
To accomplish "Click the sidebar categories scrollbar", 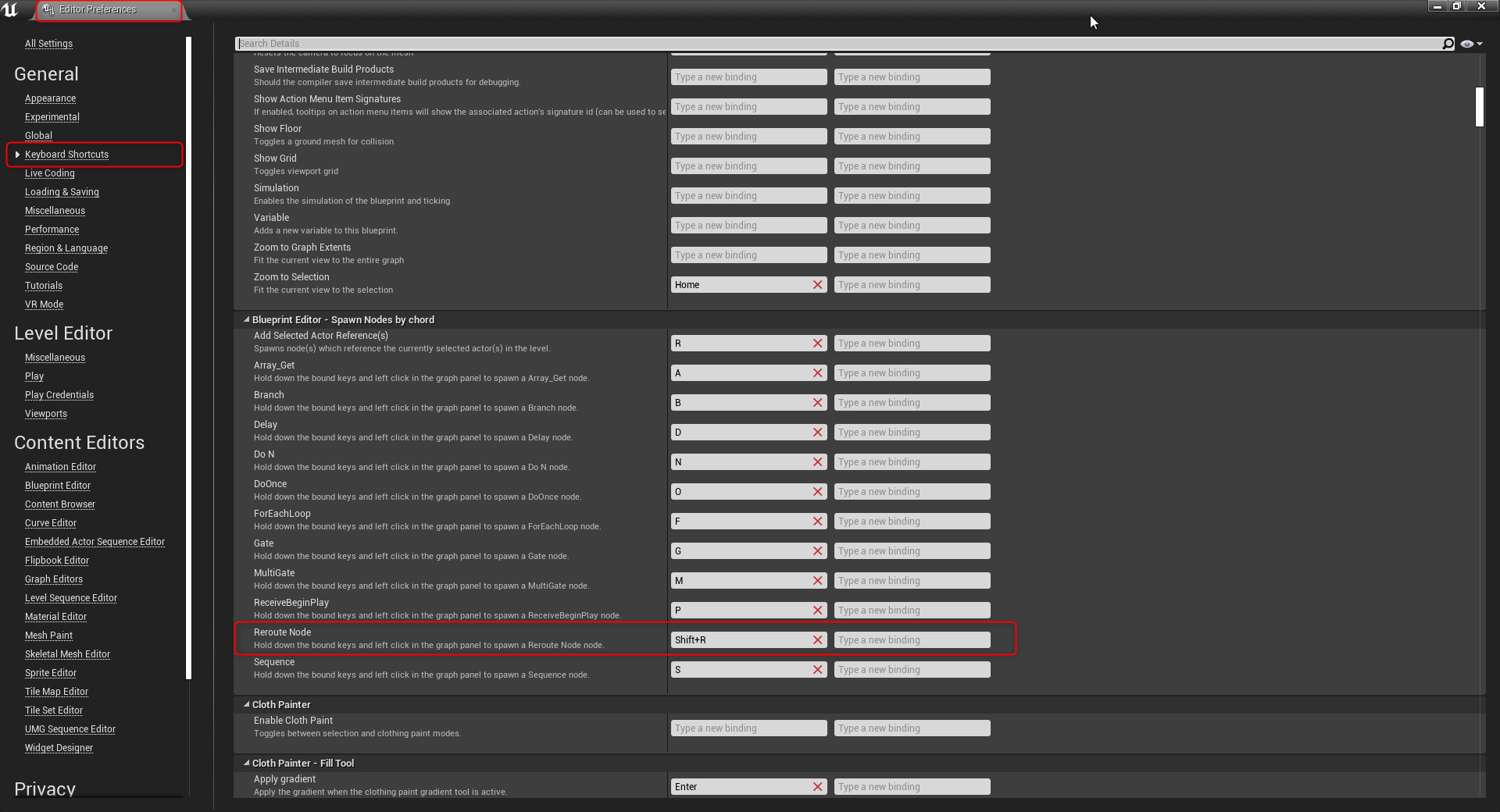I will pos(188,358).
